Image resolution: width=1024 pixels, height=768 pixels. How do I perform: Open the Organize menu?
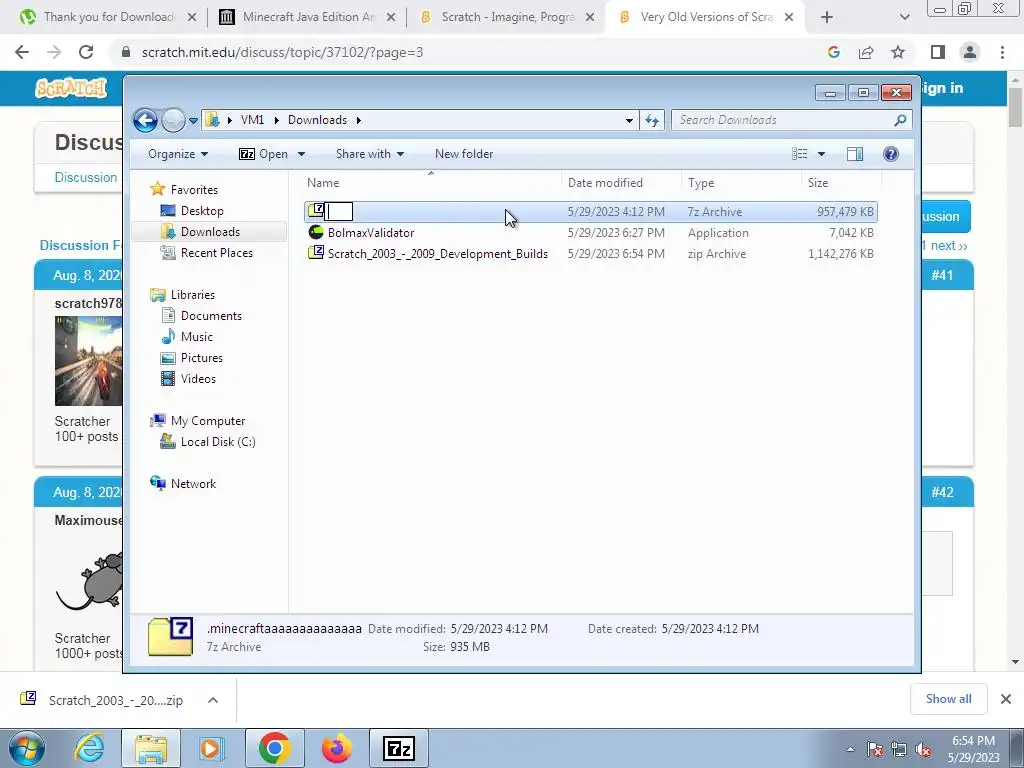pyautogui.click(x=178, y=154)
